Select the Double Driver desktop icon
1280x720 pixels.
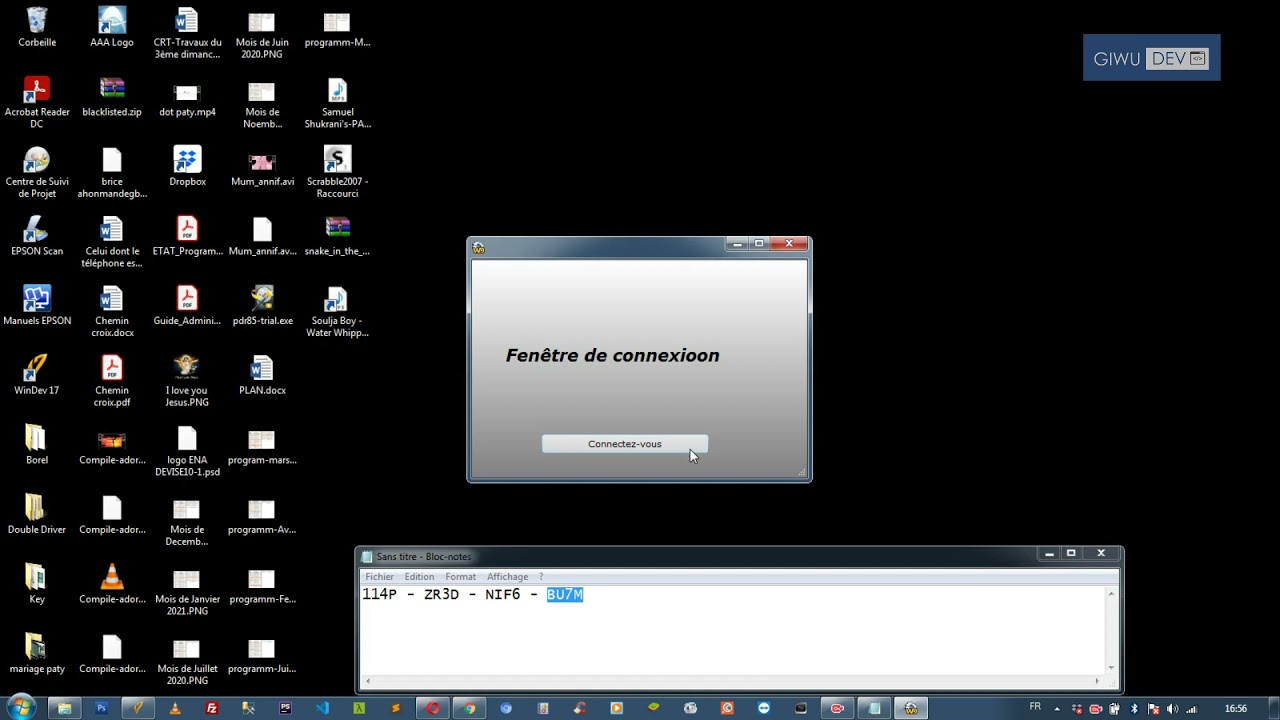[x=37, y=514]
